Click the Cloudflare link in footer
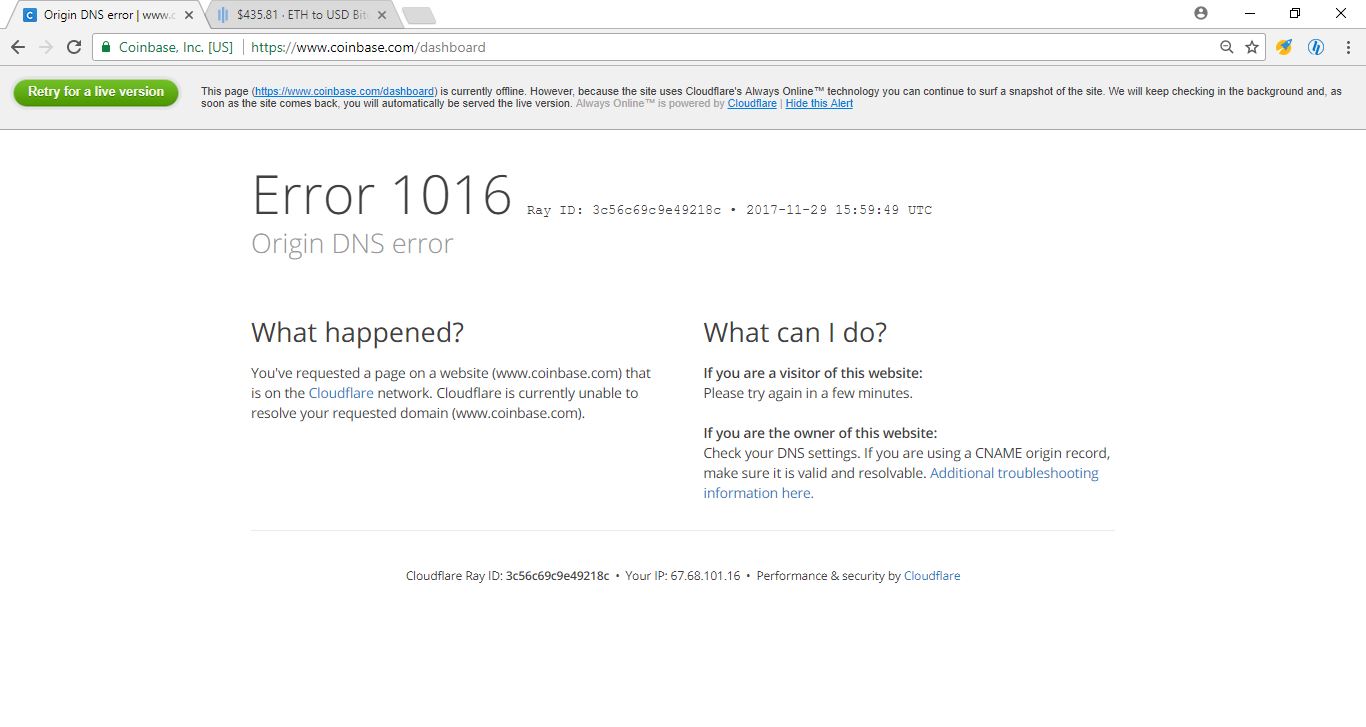This screenshot has height=727, width=1366. pyautogui.click(x=932, y=576)
